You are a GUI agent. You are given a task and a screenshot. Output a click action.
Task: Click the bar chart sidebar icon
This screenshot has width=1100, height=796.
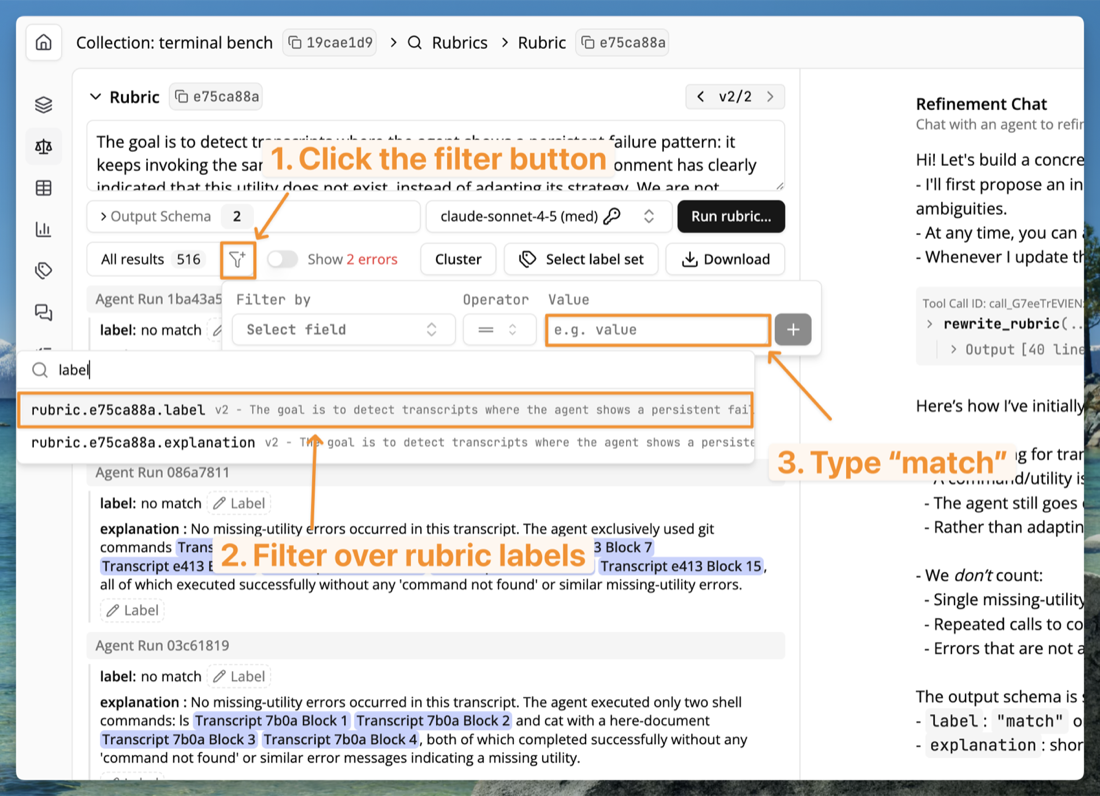[x=43, y=229]
